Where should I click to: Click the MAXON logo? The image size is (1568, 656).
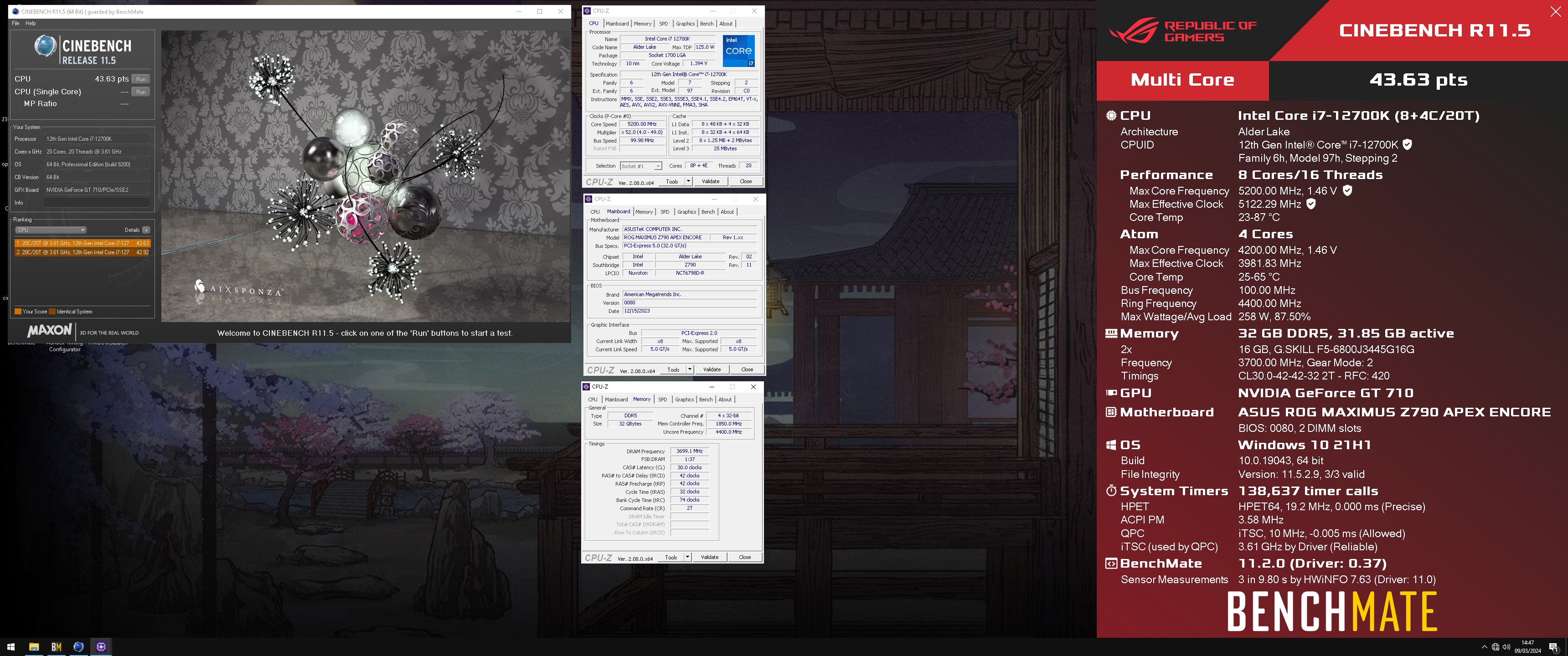coord(49,330)
